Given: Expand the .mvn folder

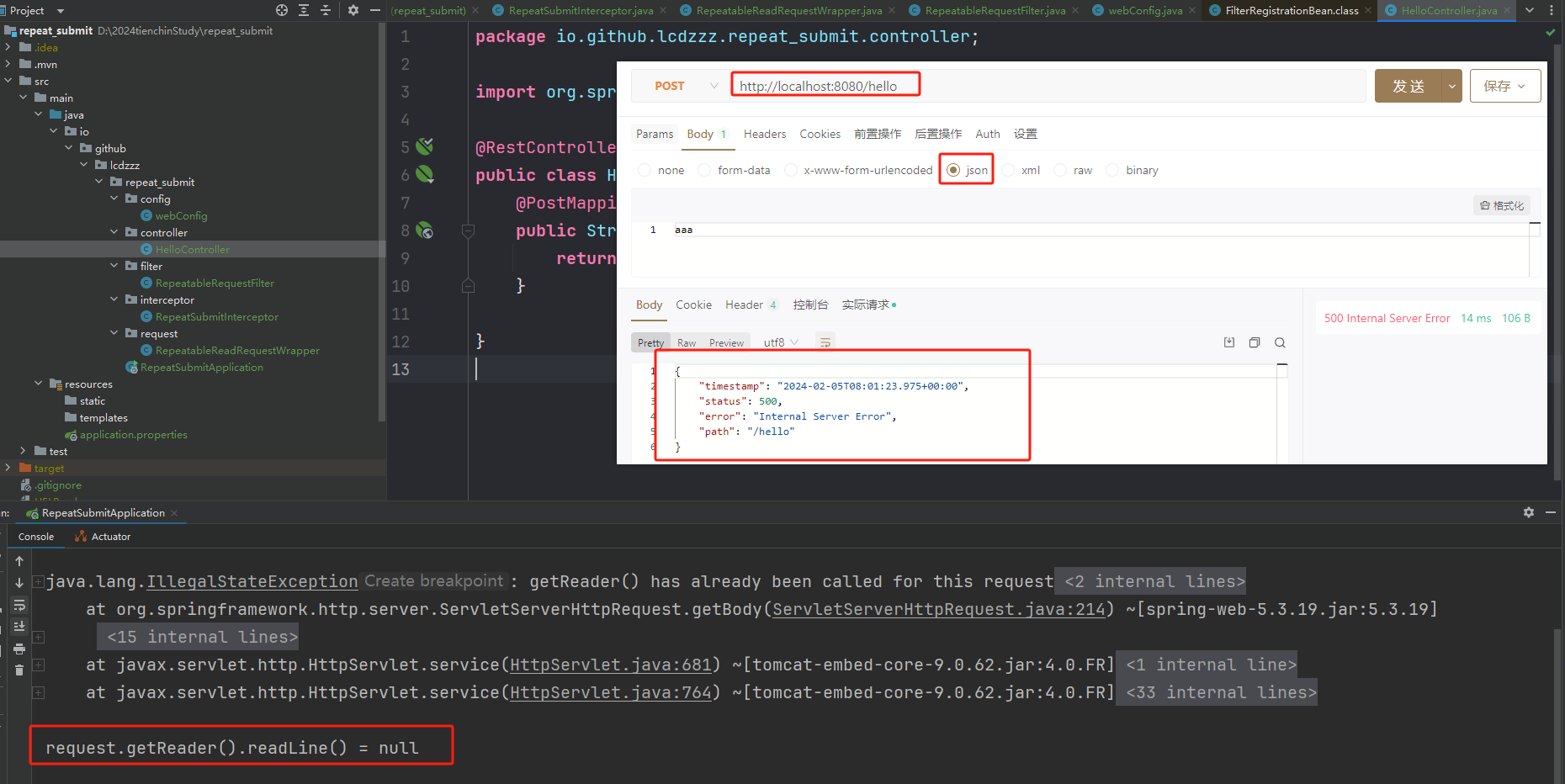Looking at the screenshot, I should 8,64.
